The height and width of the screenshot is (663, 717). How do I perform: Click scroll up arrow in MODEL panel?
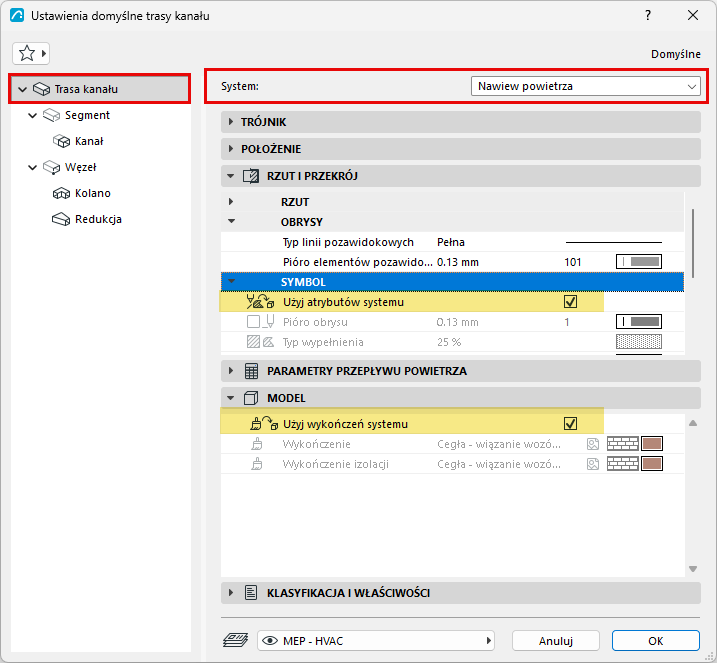click(x=693, y=423)
